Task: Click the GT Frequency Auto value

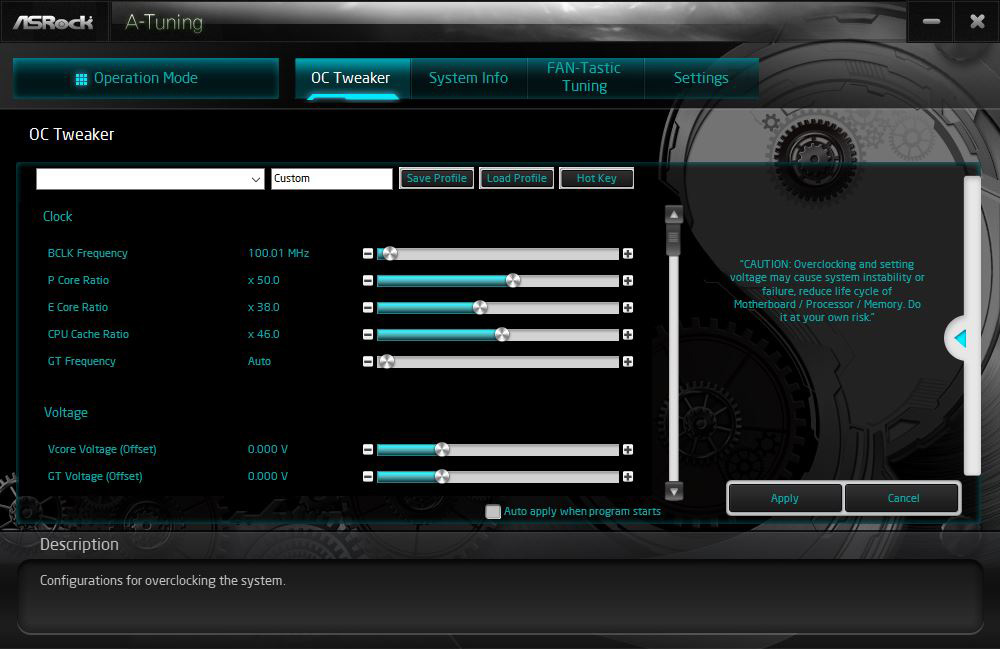Action: (259, 361)
